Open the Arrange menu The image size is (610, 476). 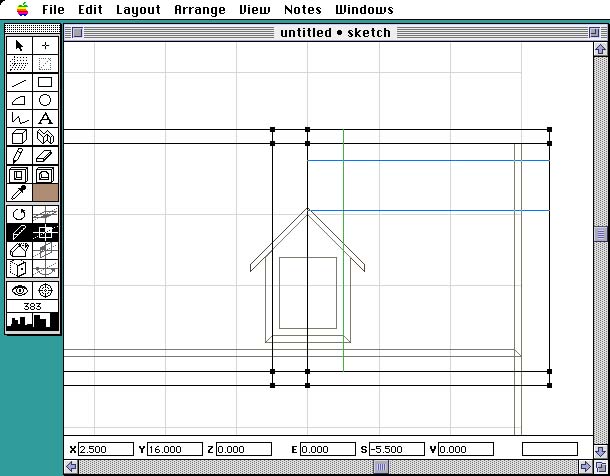[x=200, y=10]
